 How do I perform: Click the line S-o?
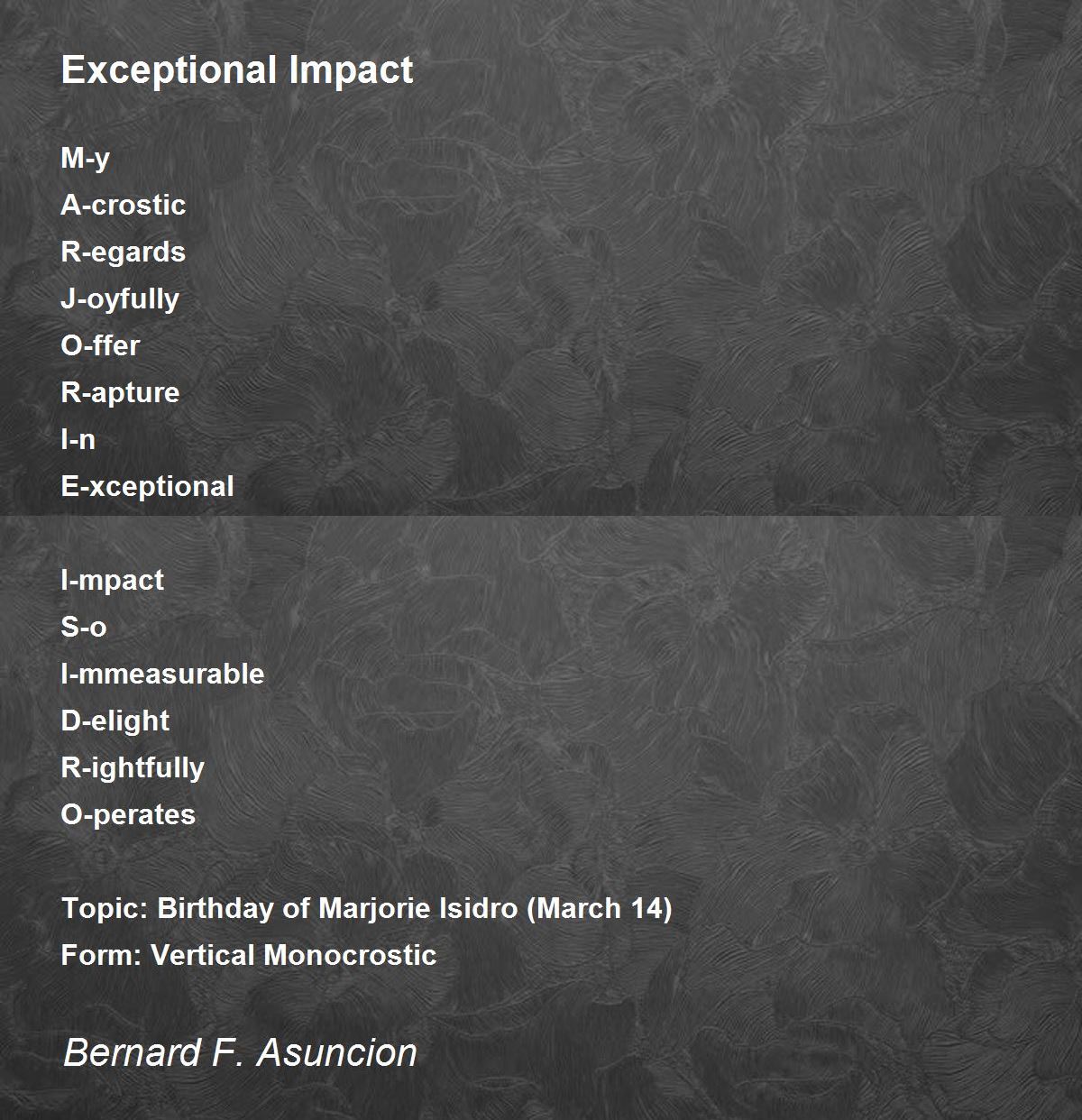pos(84,627)
